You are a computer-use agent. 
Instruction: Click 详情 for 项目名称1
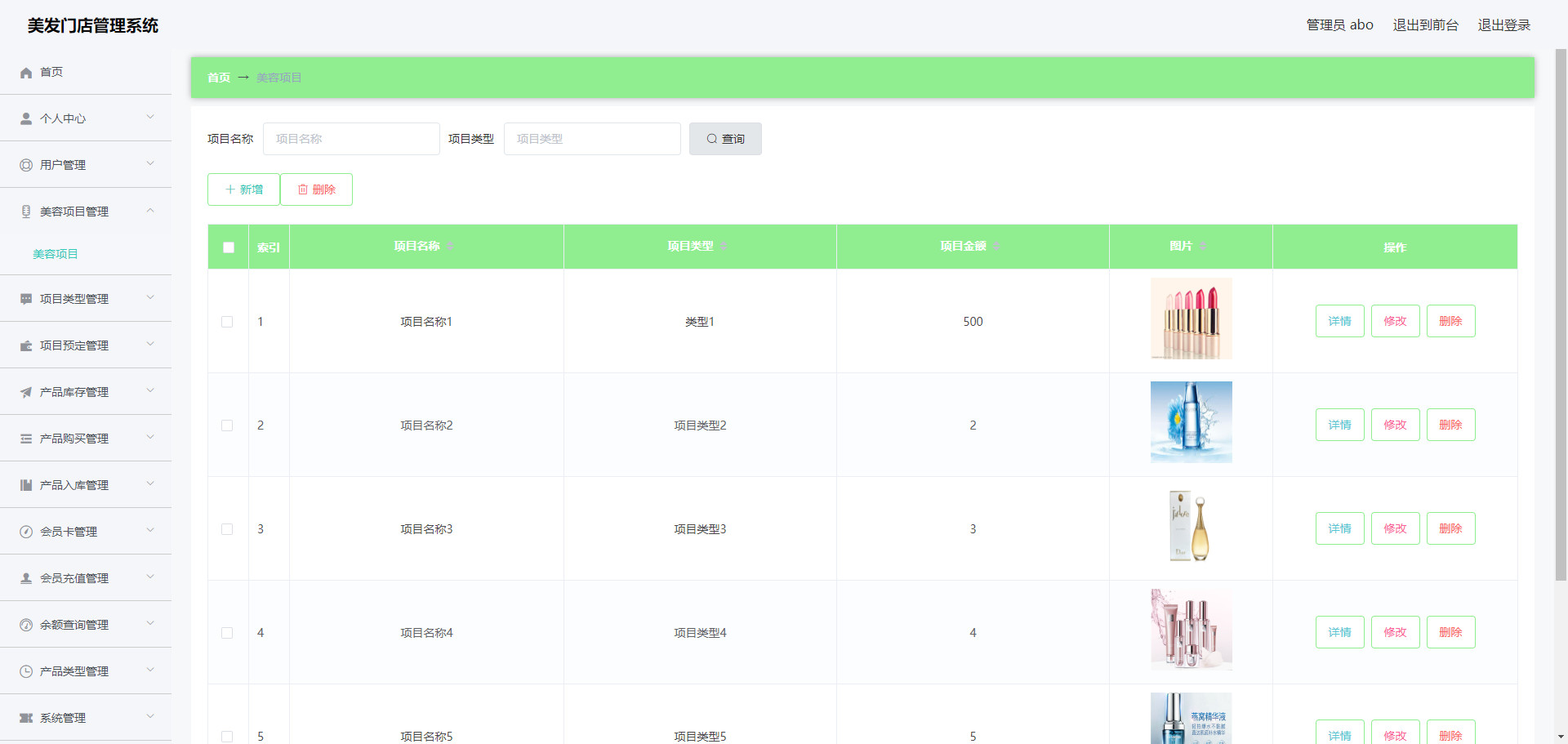tap(1339, 321)
